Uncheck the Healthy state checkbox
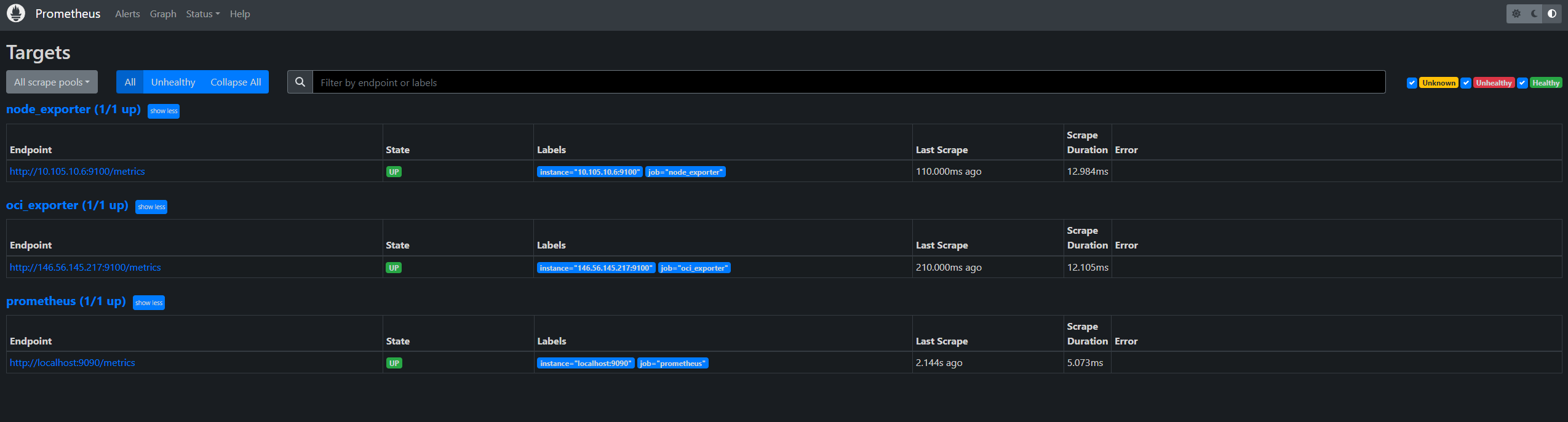 click(1522, 83)
